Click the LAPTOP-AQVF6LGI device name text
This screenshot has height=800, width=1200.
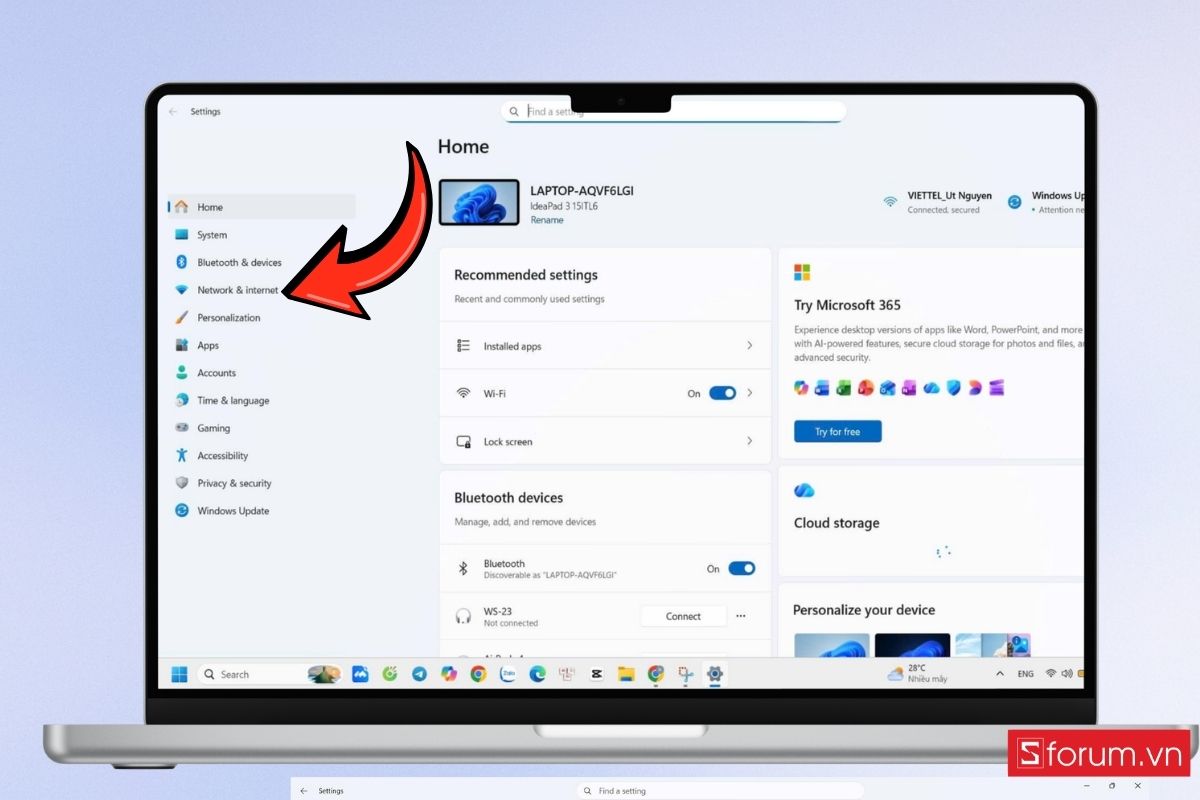[582, 191]
